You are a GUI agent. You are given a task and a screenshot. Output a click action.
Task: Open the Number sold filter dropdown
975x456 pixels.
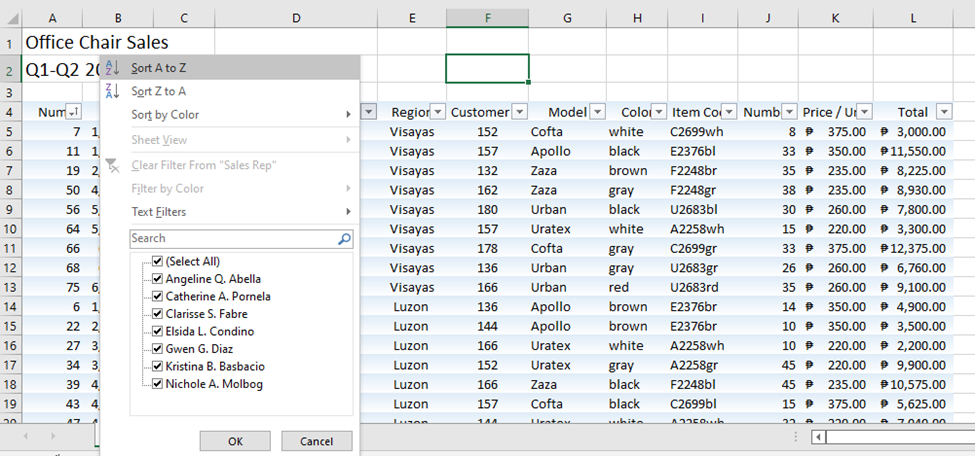coord(789,112)
